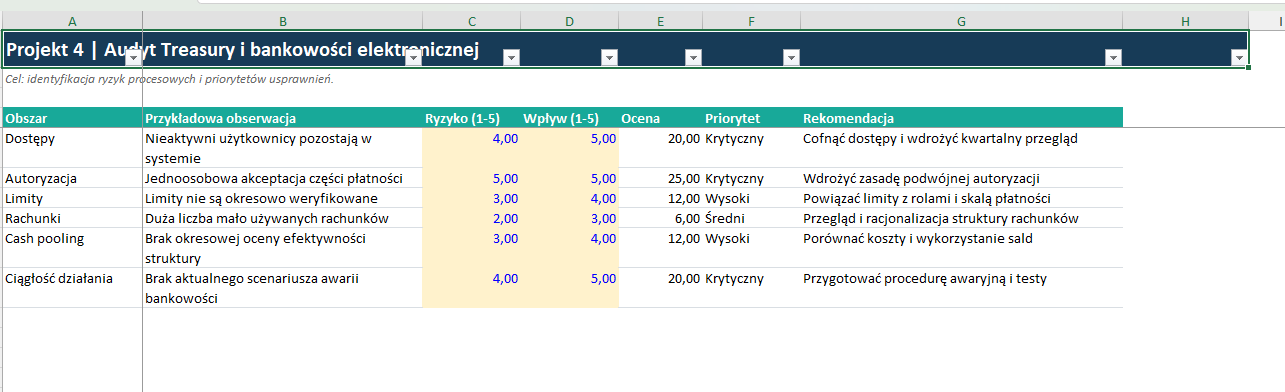This screenshot has height=392, width=1285.
Task: Open the filter dropdown in column E
Action: pos(693,59)
